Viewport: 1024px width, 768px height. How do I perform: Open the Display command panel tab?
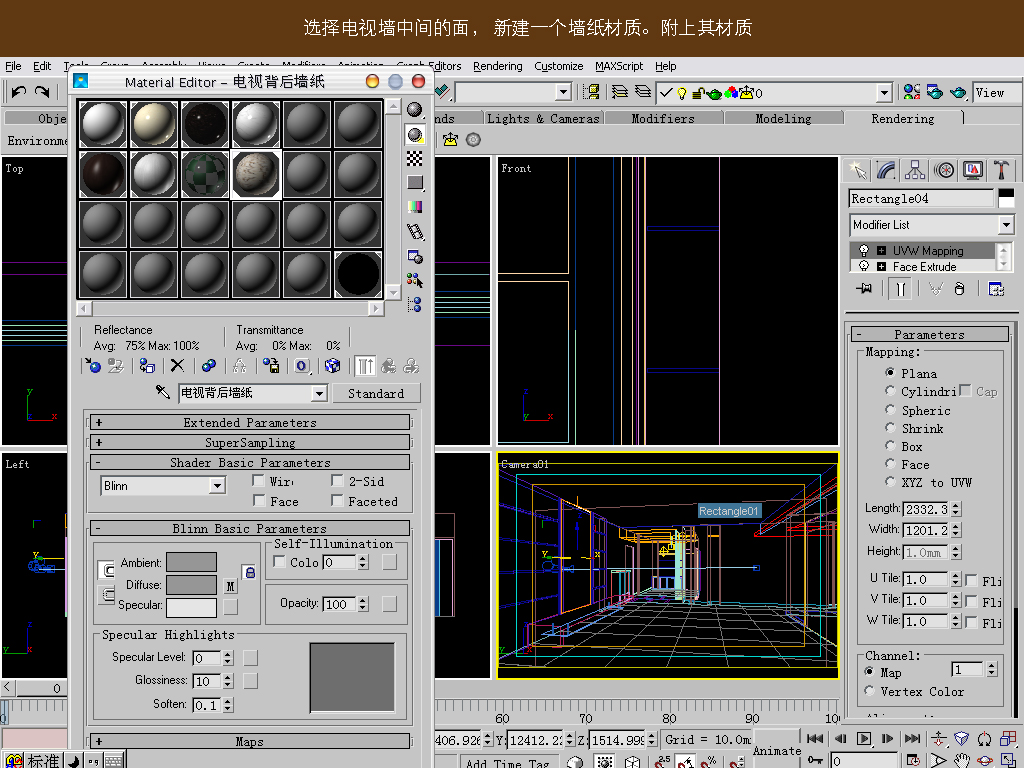[x=972, y=170]
